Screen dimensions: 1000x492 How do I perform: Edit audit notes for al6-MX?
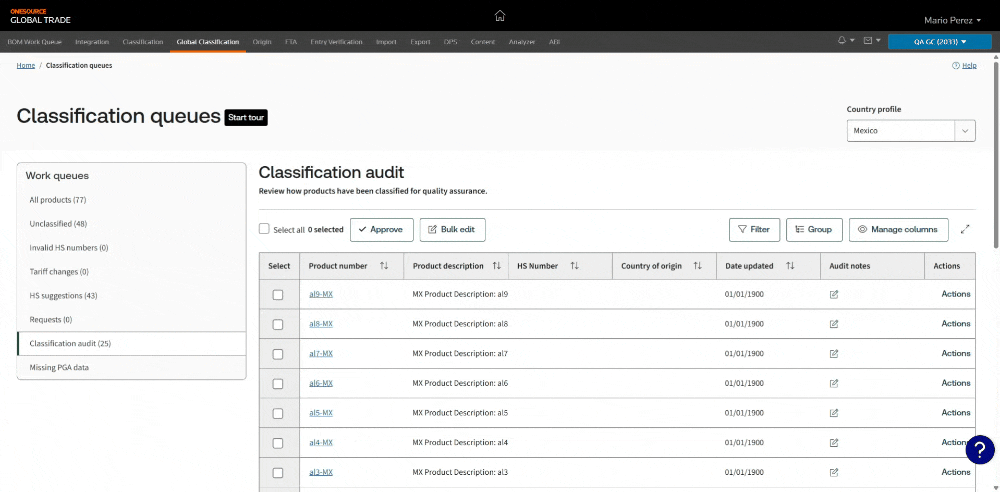(834, 383)
